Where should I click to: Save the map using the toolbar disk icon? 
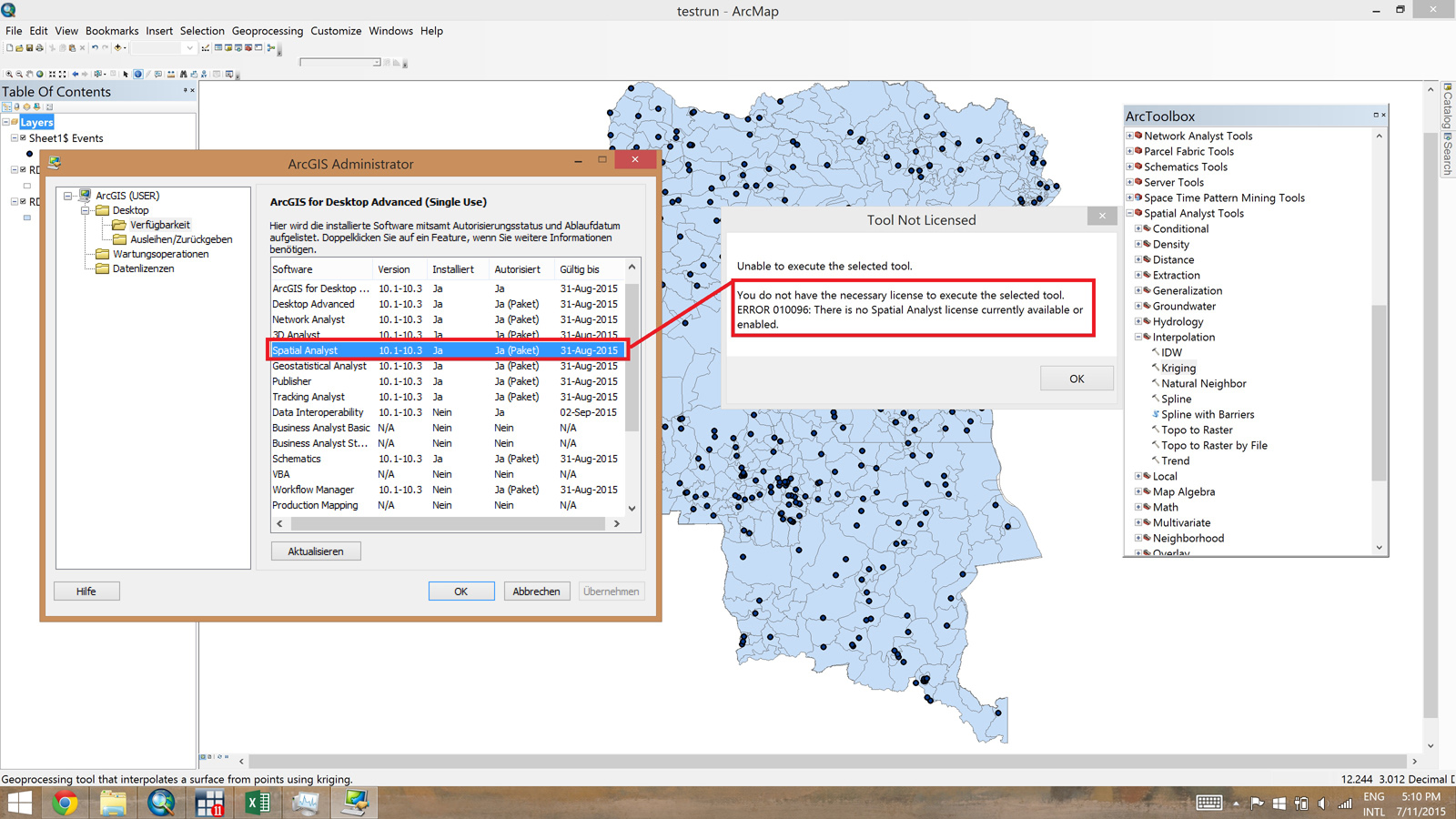[29, 48]
